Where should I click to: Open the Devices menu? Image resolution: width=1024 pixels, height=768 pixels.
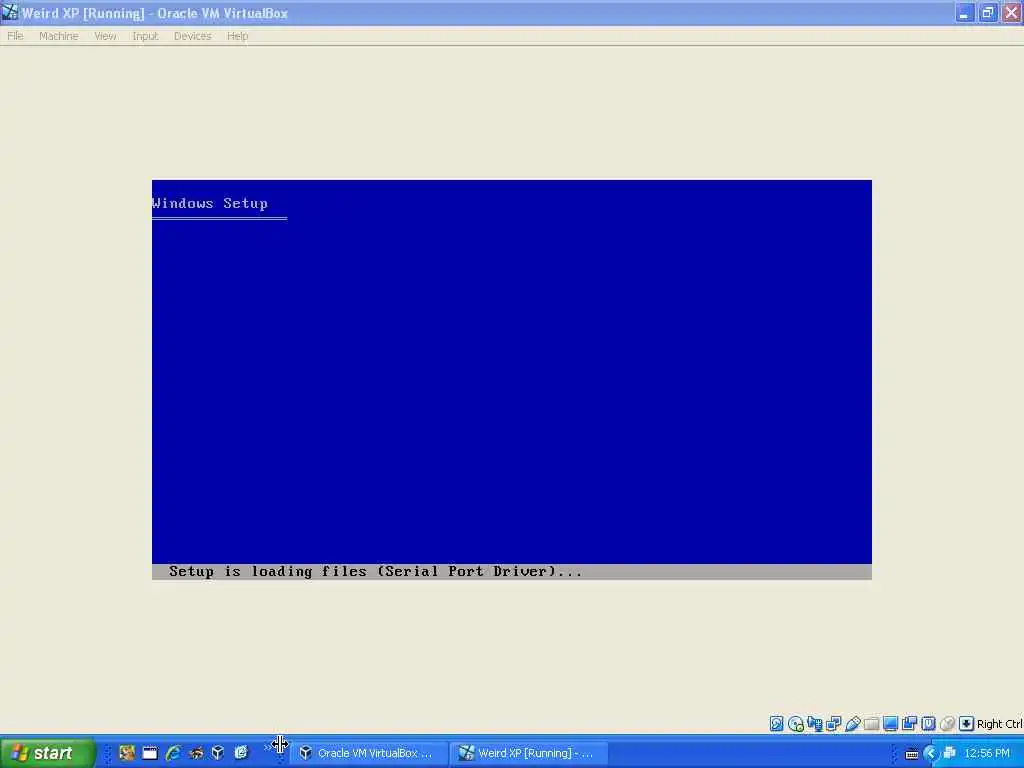point(193,36)
